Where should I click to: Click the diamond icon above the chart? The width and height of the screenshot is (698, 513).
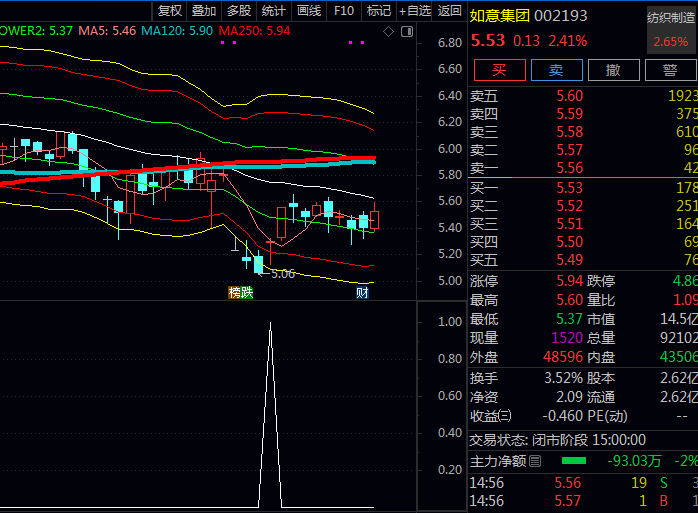pos(388,32)
